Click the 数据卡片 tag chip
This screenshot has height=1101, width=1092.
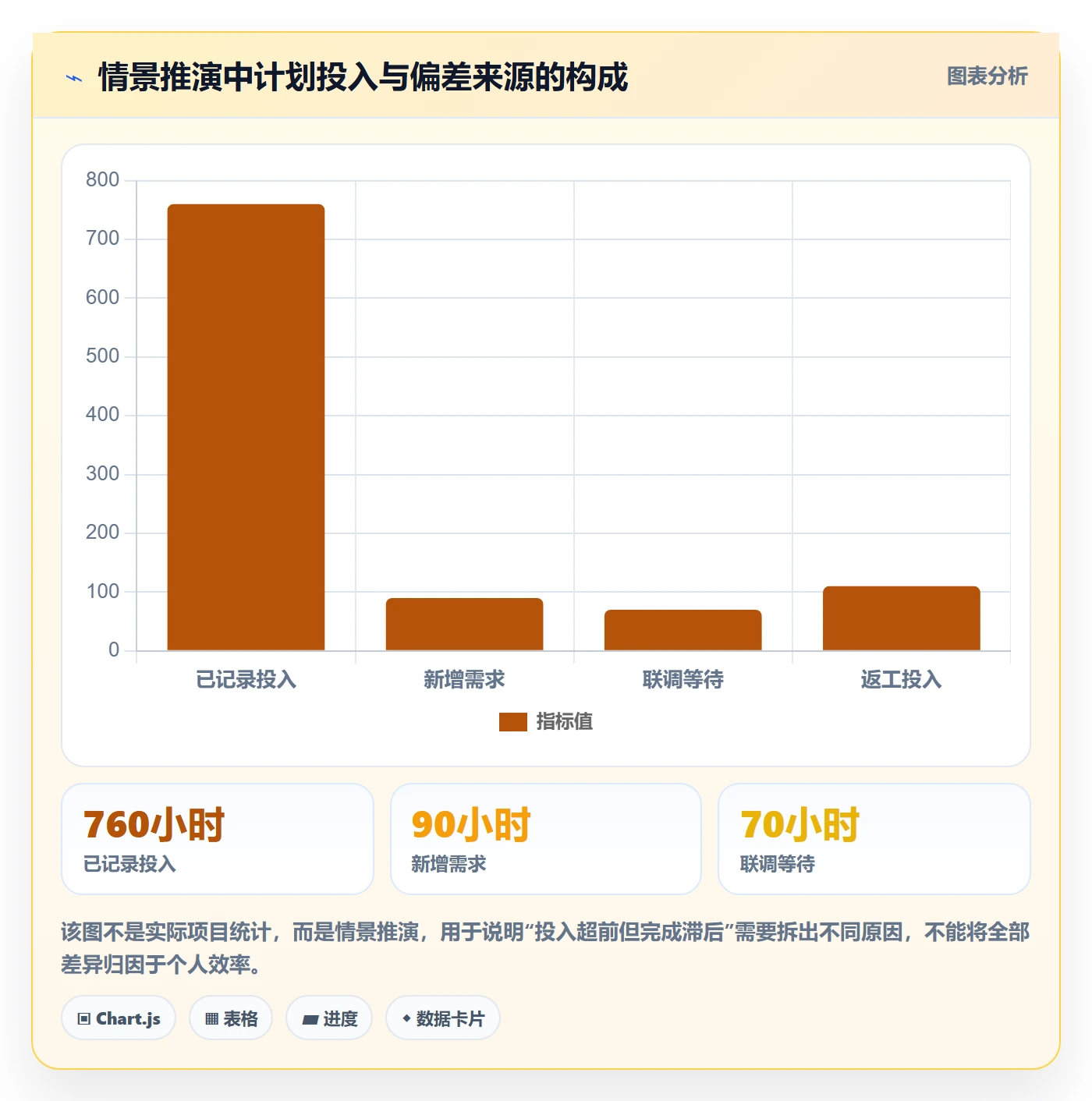(443, 1018)
